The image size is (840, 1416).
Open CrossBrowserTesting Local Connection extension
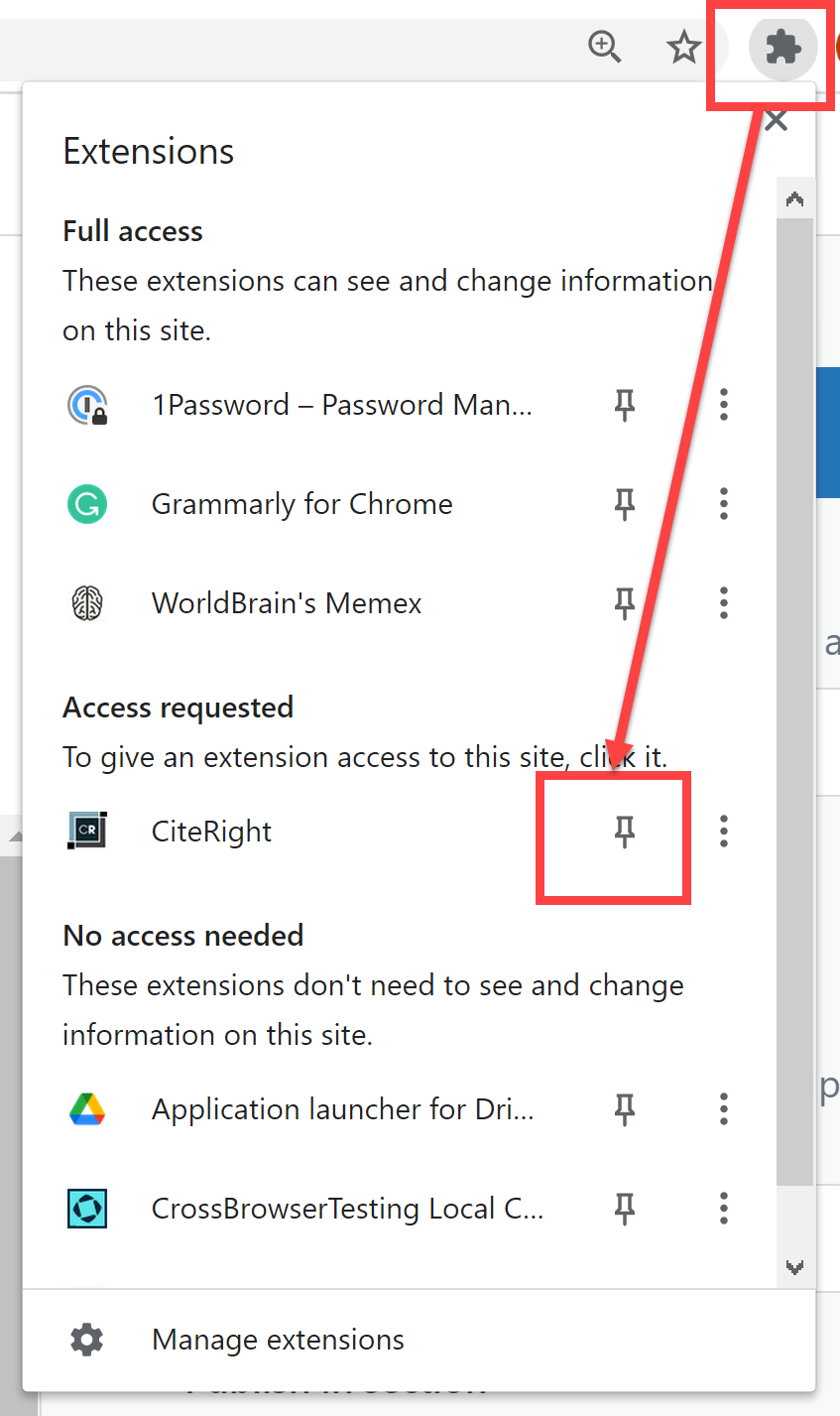(347, 1209)
